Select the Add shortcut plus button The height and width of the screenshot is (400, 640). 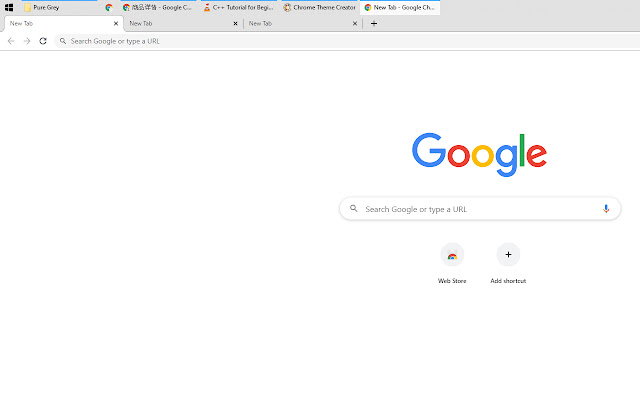[x=508, y=255]
